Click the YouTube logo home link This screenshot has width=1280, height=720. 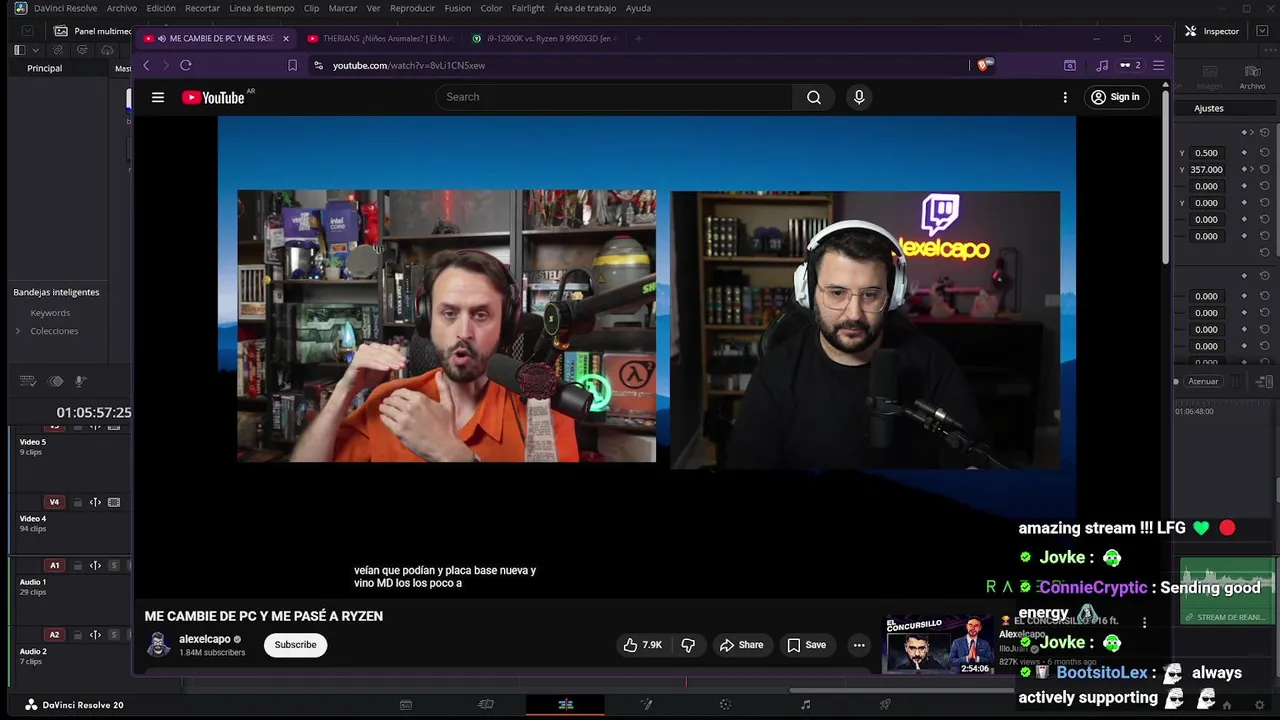[213, 97]
